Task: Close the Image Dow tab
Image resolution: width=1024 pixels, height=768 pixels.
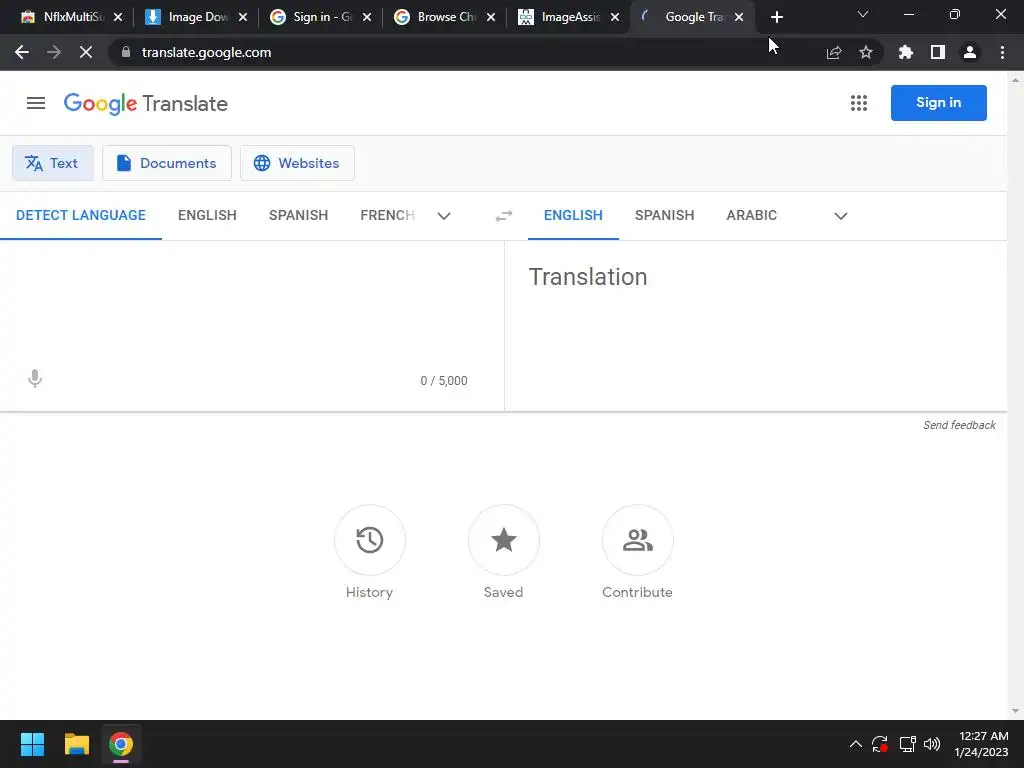Action: [x=242, y=18]
